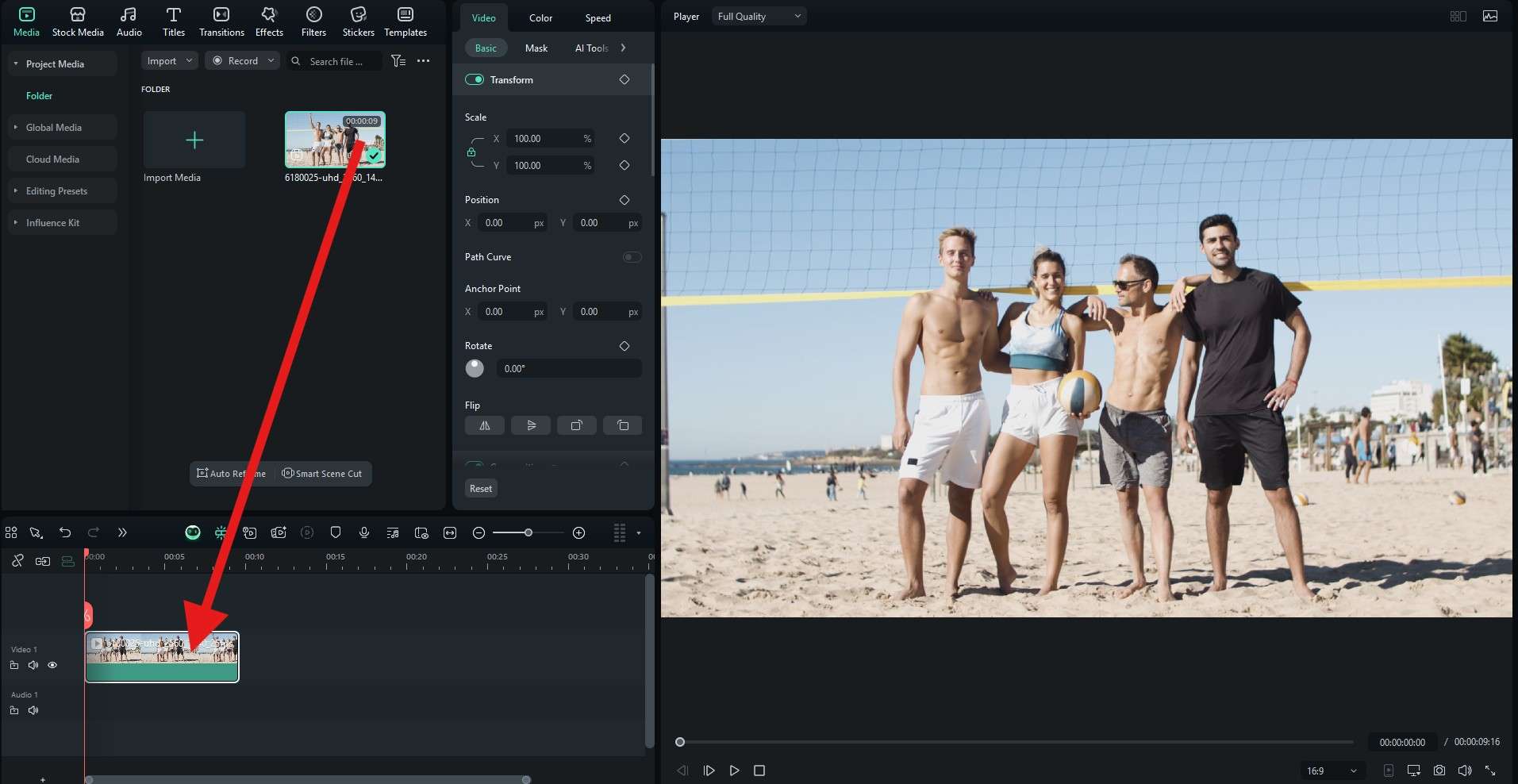Screen dimensions: 1518x784
Task: Click the Auto Reframe button
Action: click(232, 473)
